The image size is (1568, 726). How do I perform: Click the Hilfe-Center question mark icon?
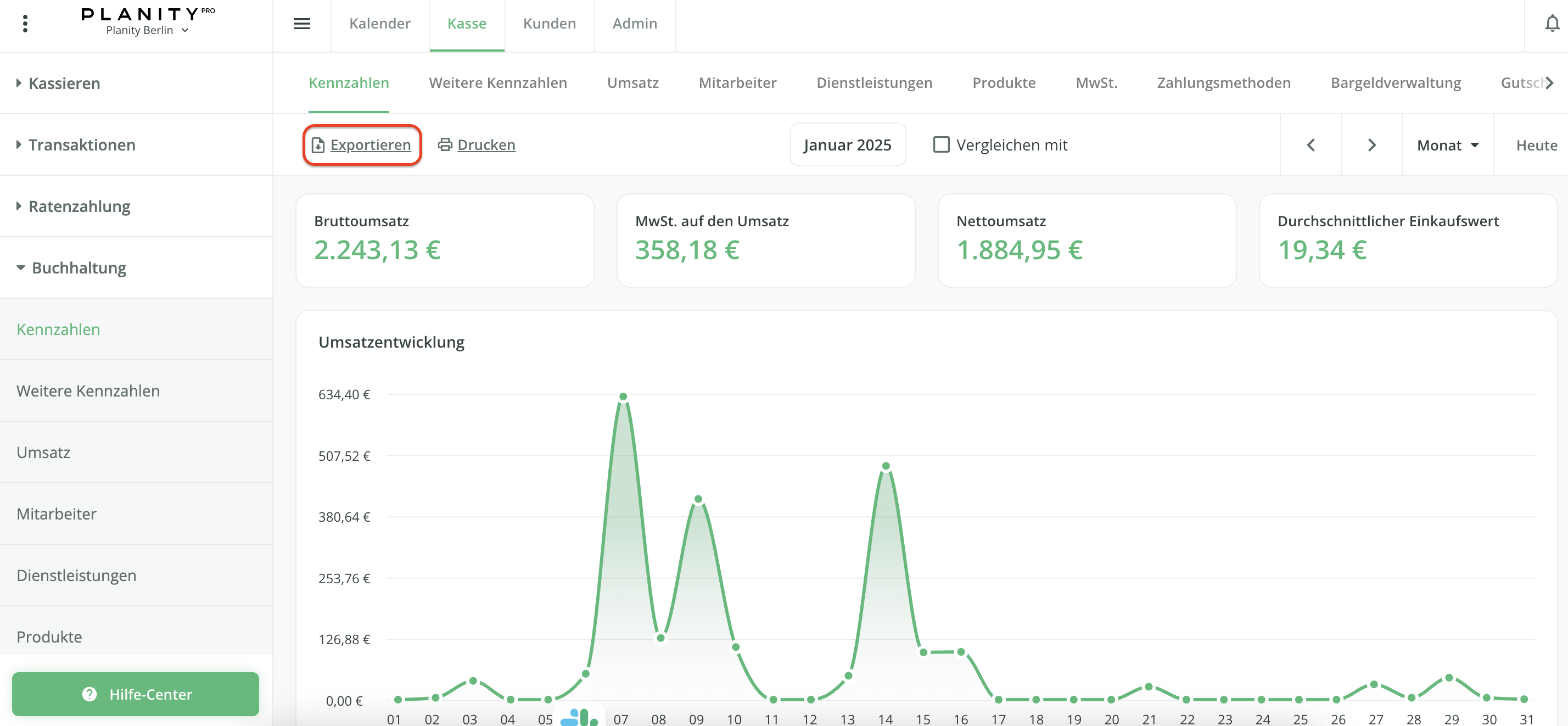pyautogui.click(x=89, y=694)
